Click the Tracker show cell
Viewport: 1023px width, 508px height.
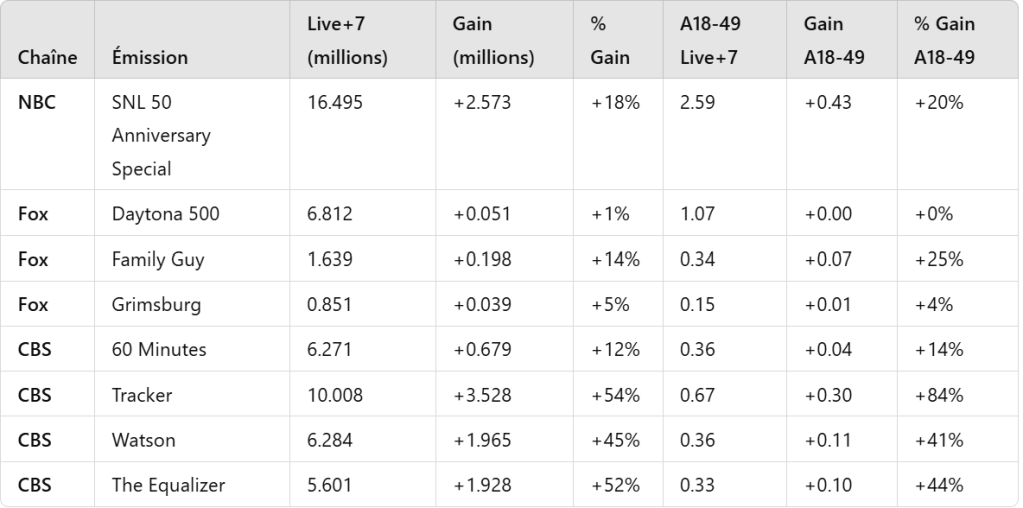click(x=142, y=395)
